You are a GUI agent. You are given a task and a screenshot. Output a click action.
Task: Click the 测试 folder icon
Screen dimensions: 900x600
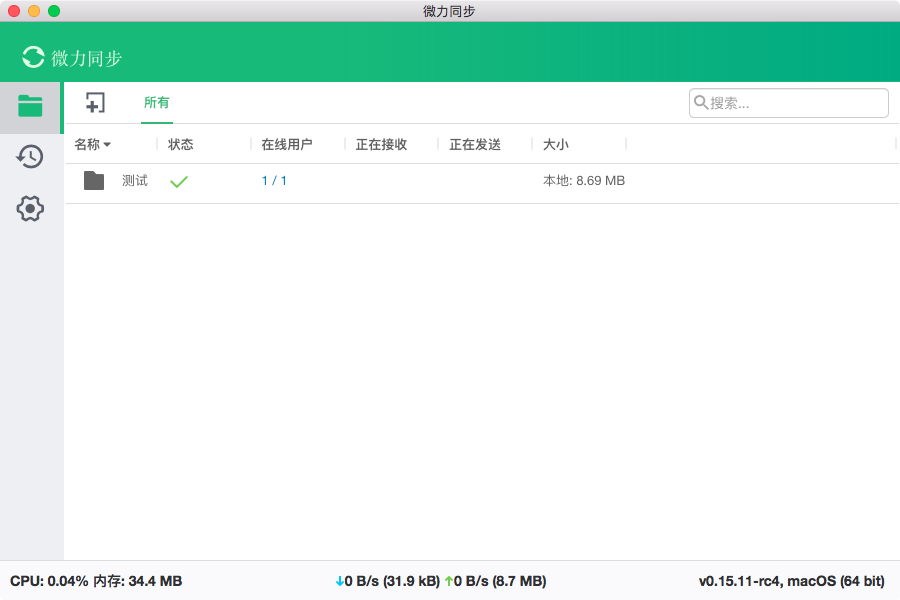(94, 181)
